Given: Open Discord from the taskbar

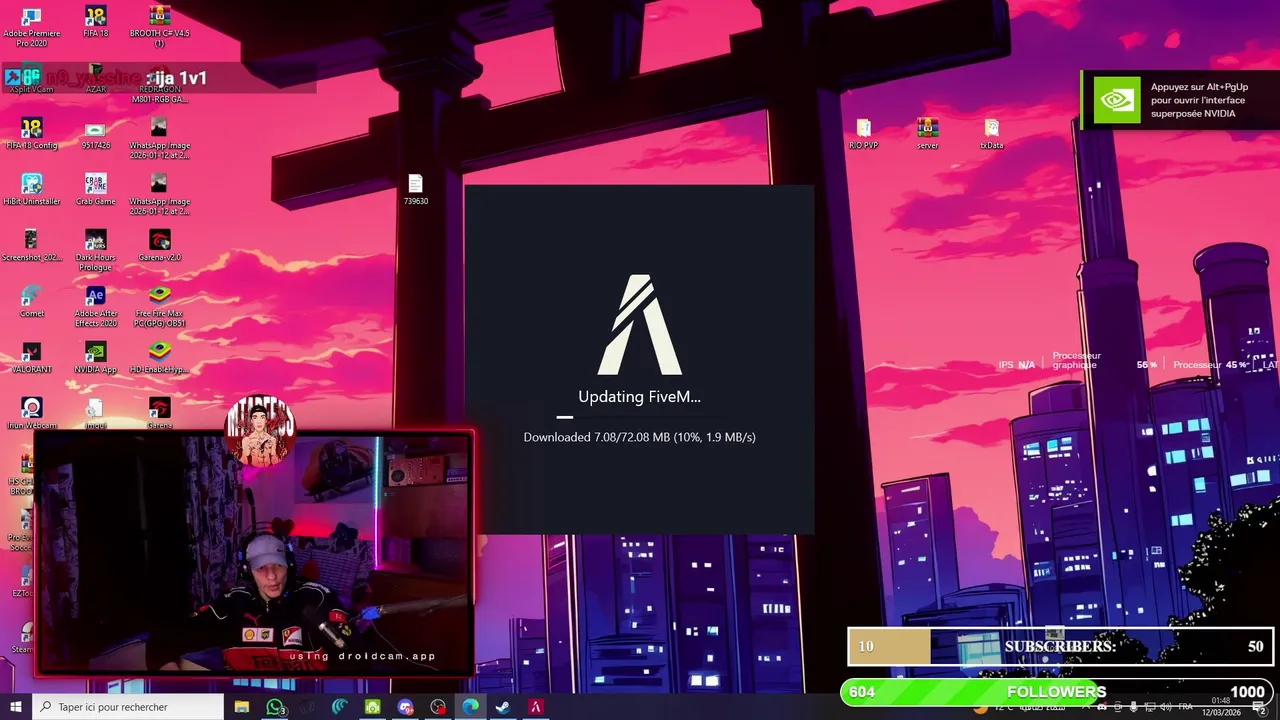Looking at the screenshot, I should pyautogui.click(x=405, y=707).
